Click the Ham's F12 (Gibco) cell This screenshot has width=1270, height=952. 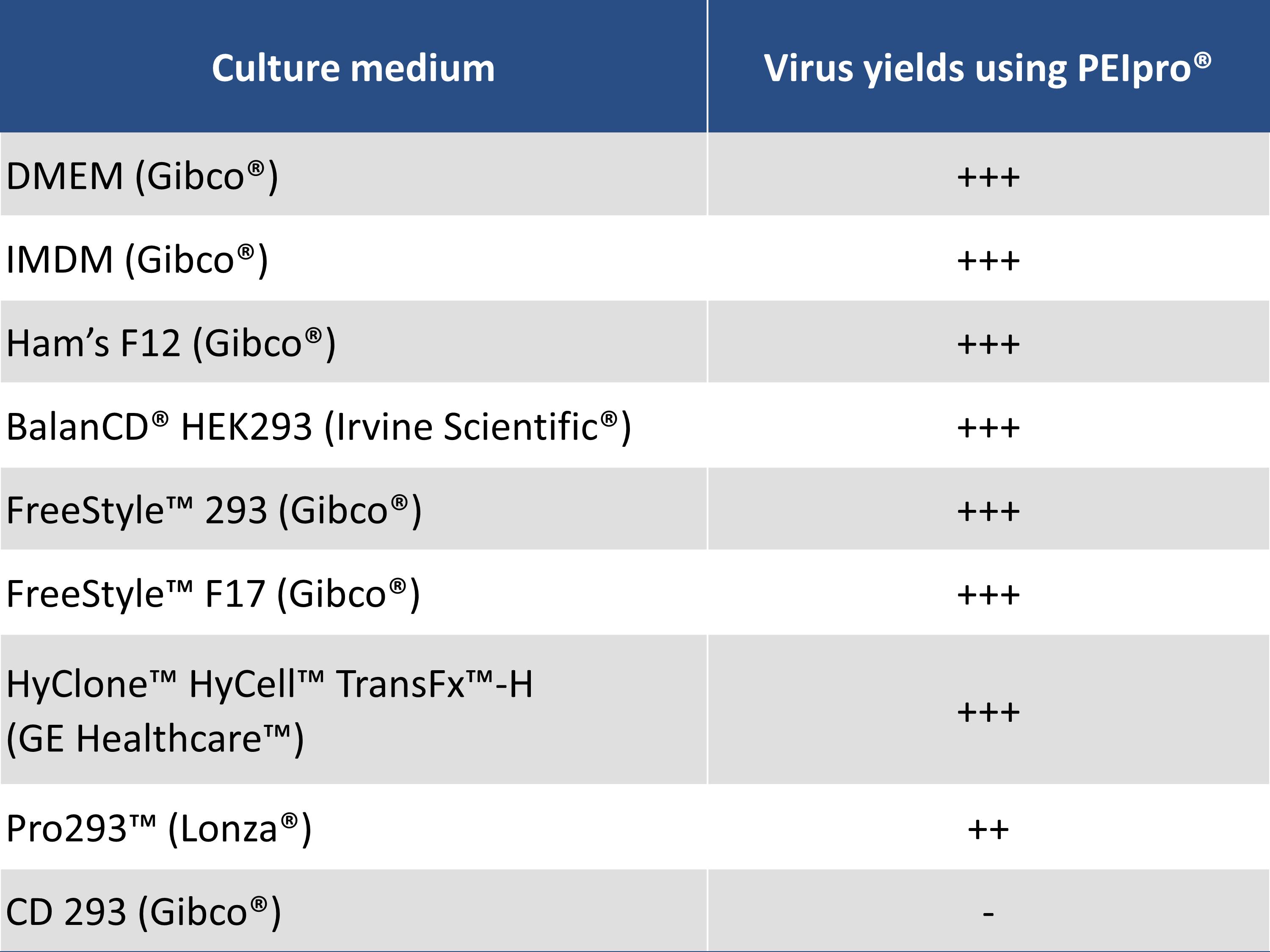(x=171, y=343)
